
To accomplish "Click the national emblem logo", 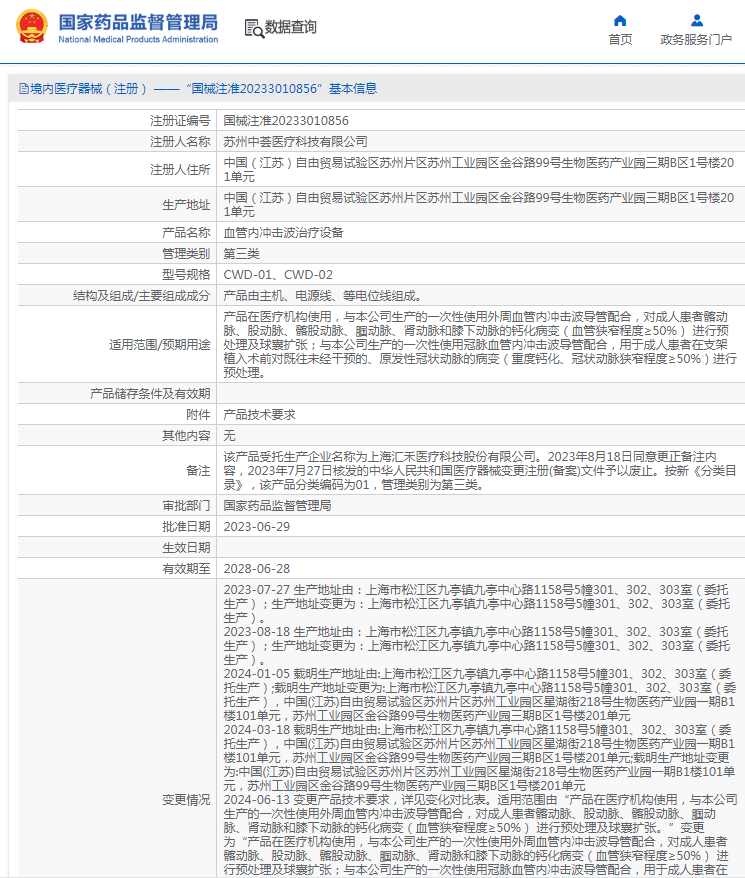I will point(31,26).
